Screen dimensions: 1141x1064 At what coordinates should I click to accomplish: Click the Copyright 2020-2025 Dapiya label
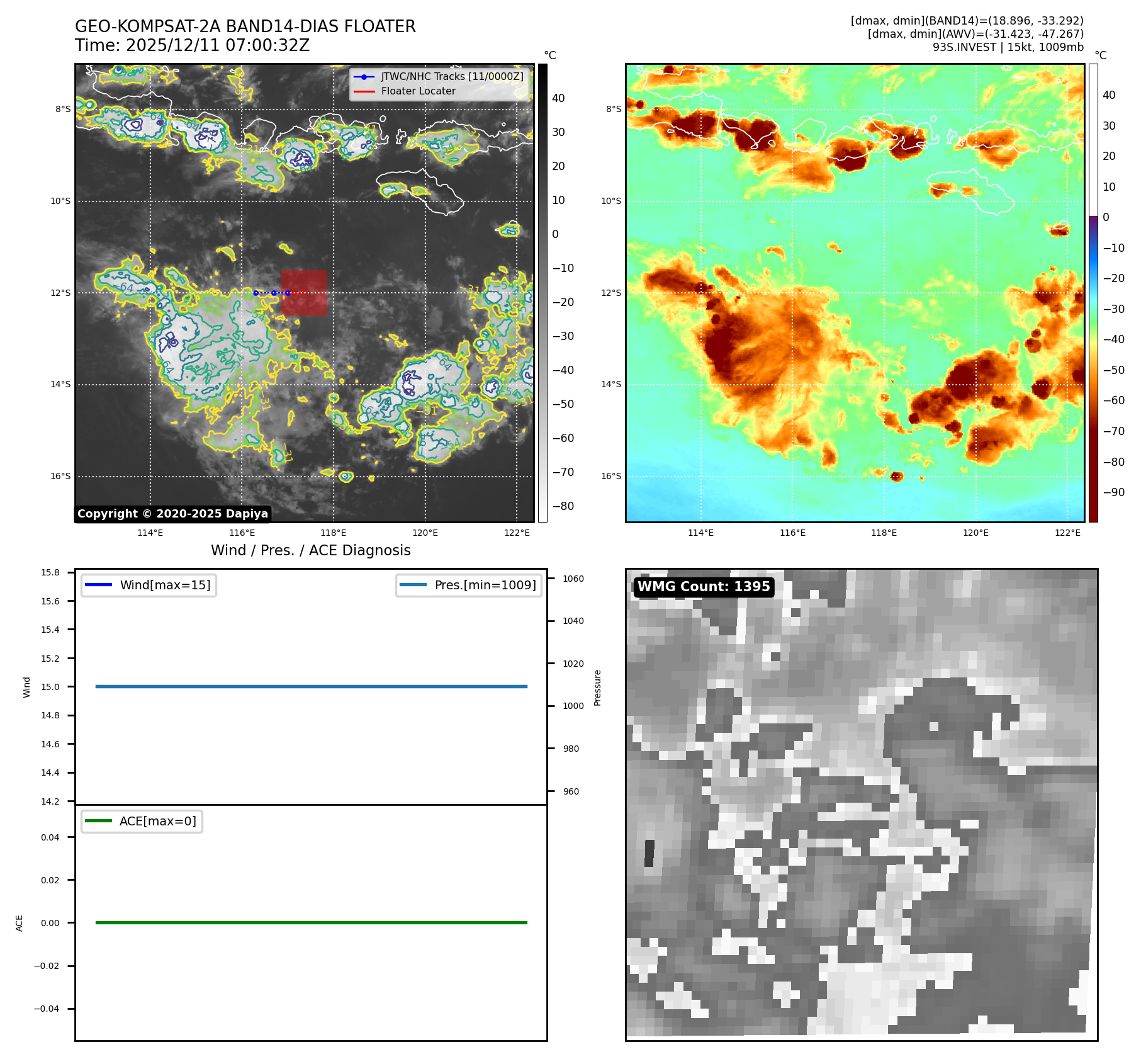click(x=172, y=514)
